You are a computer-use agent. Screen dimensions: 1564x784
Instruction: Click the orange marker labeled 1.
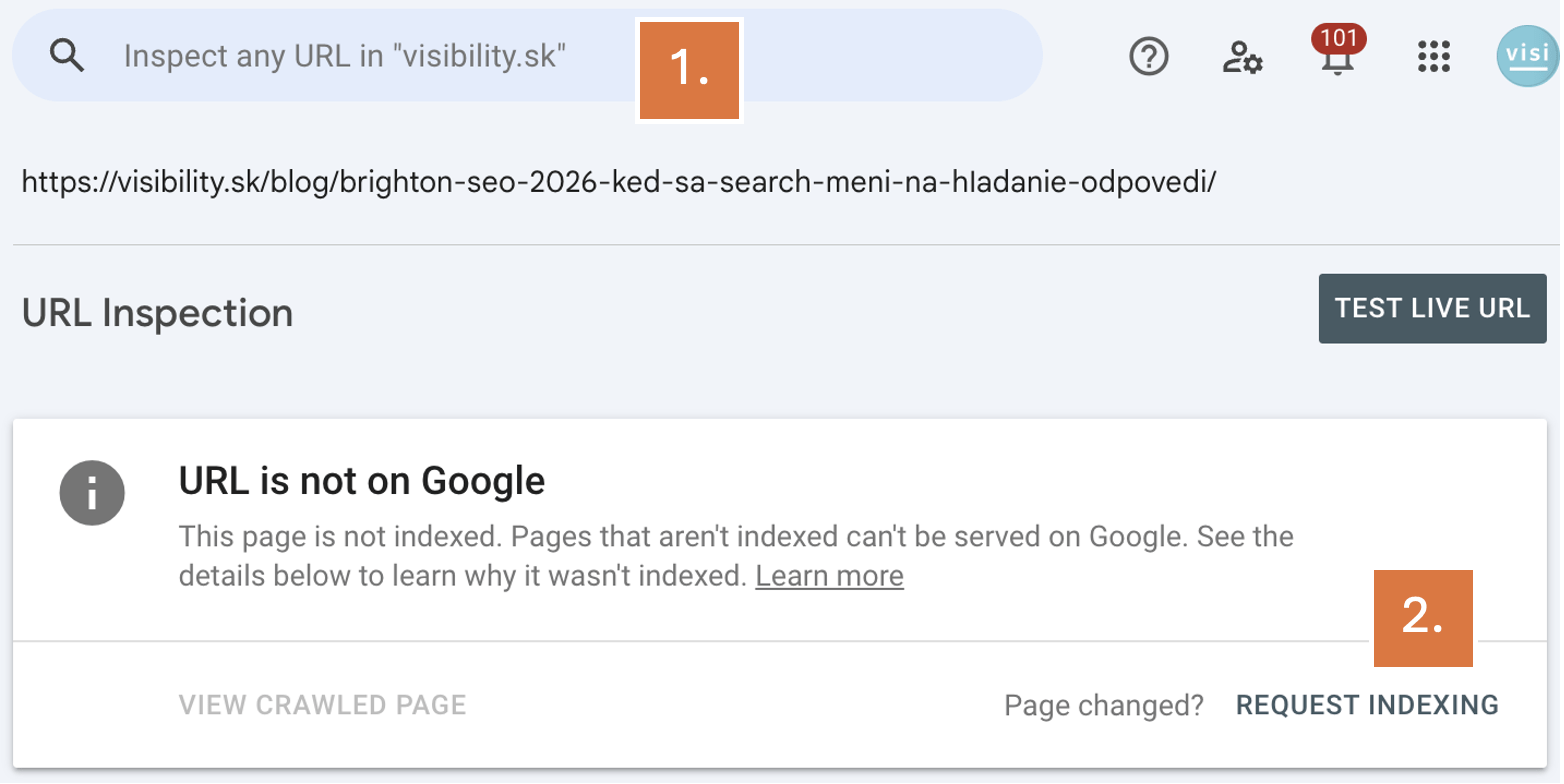point(689,69)
